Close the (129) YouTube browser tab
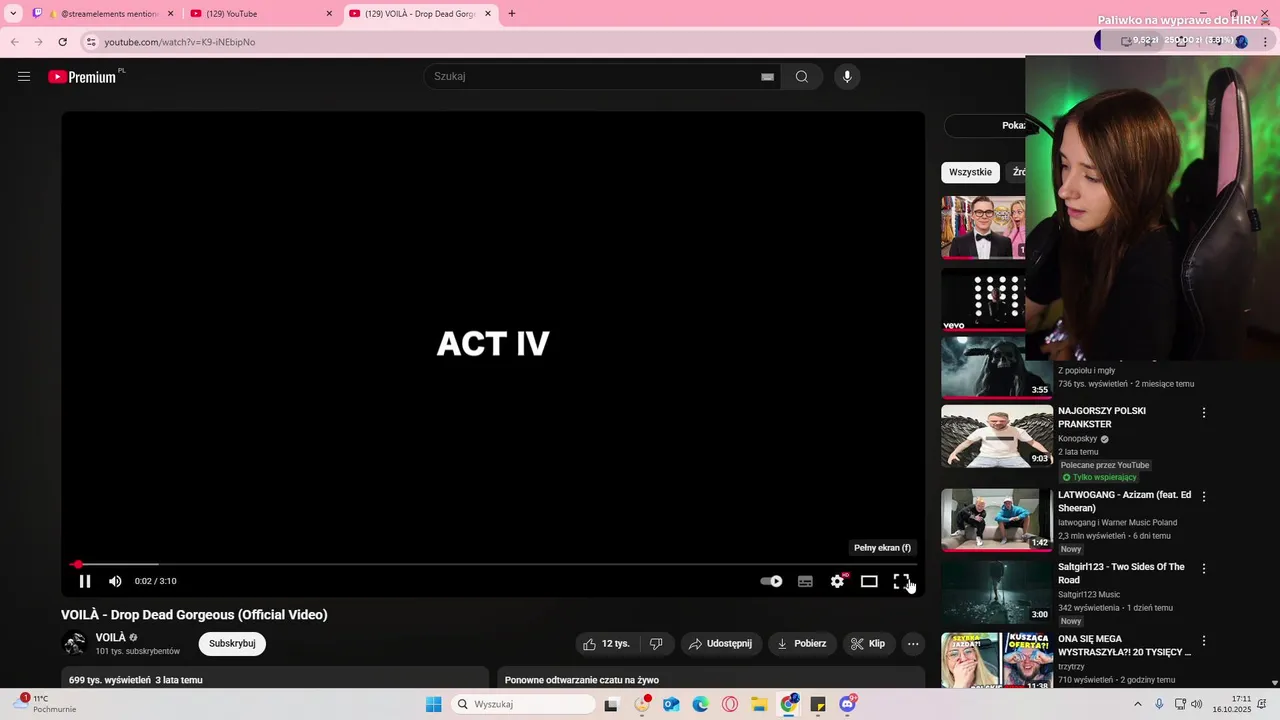 pos(329,14)
